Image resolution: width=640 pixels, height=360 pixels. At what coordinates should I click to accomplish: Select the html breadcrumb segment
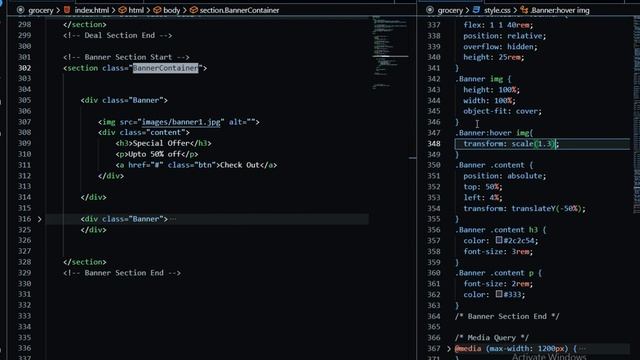click(x=136, y=10)
